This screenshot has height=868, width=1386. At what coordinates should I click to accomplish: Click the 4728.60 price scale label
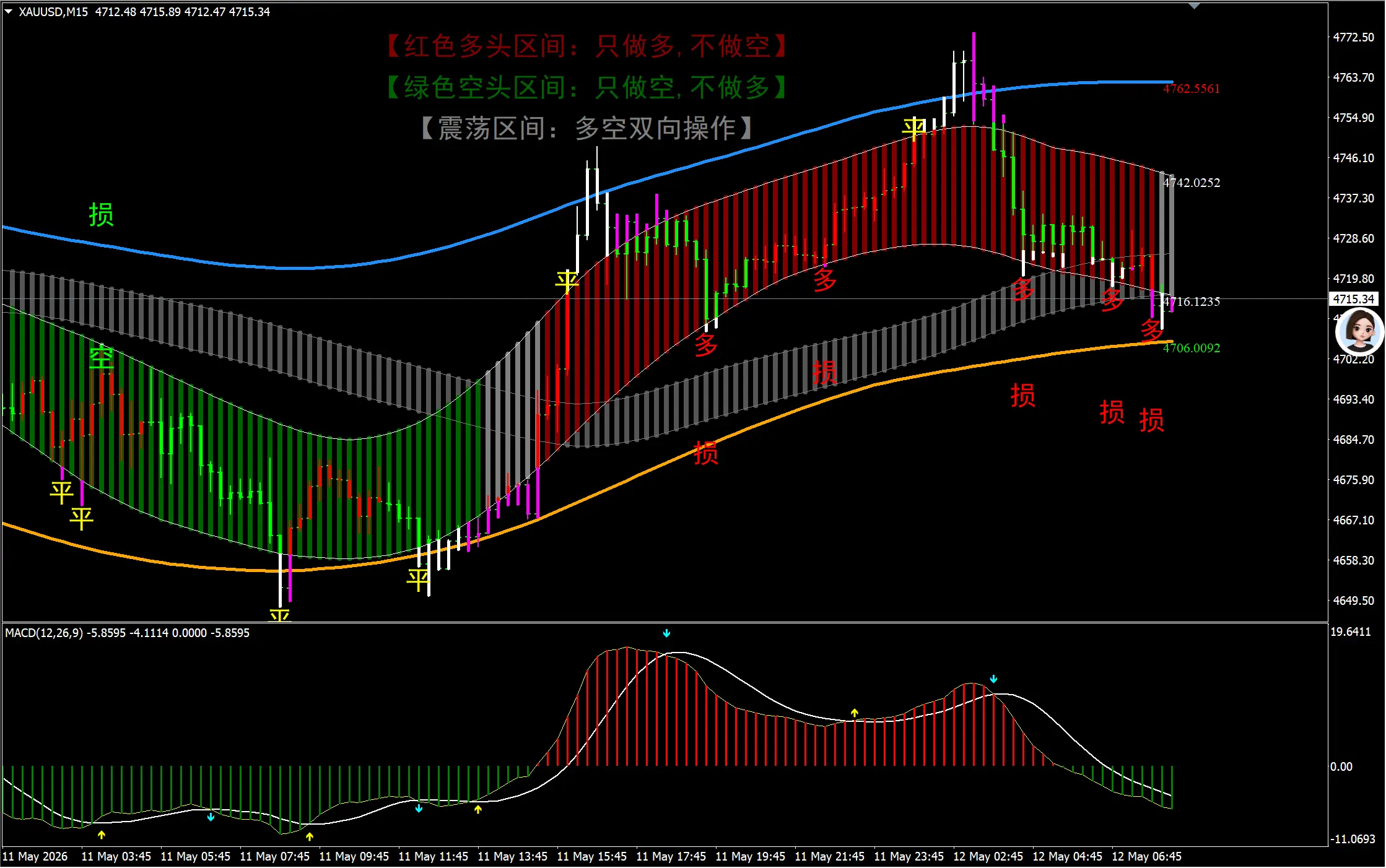[x=1354, y=238]
